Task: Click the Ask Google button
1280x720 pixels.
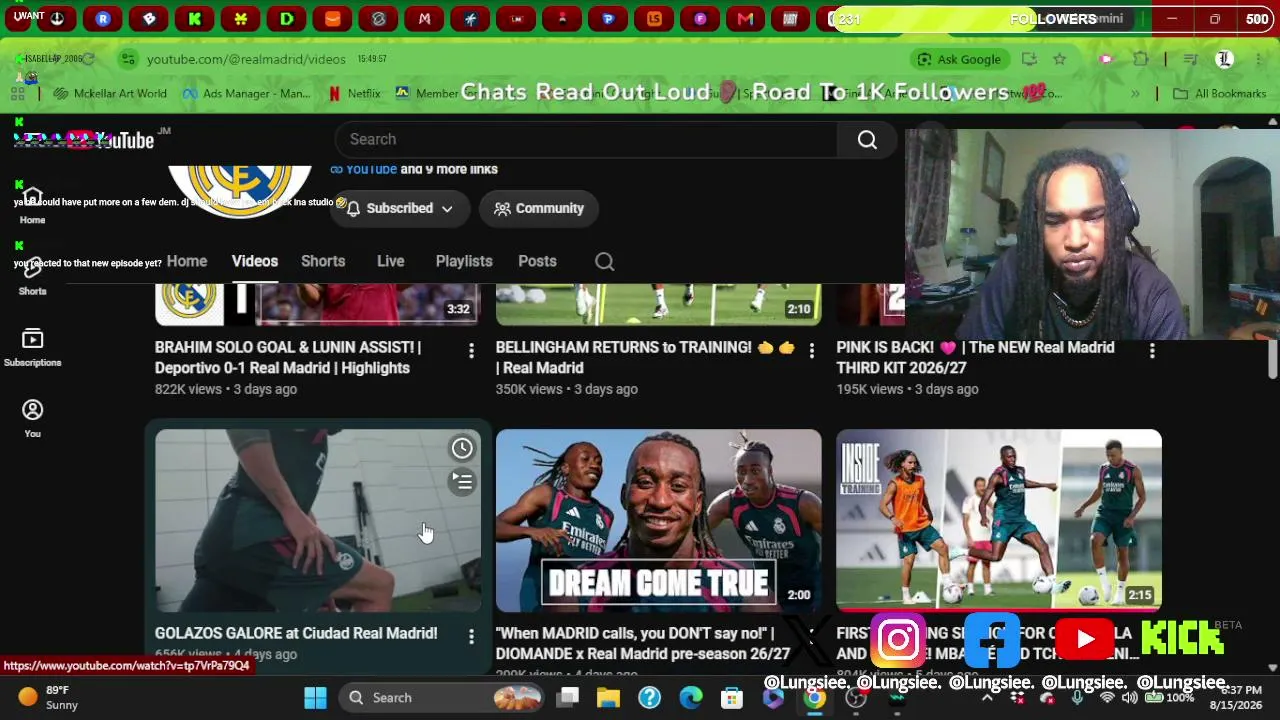Action: [959, 59]
